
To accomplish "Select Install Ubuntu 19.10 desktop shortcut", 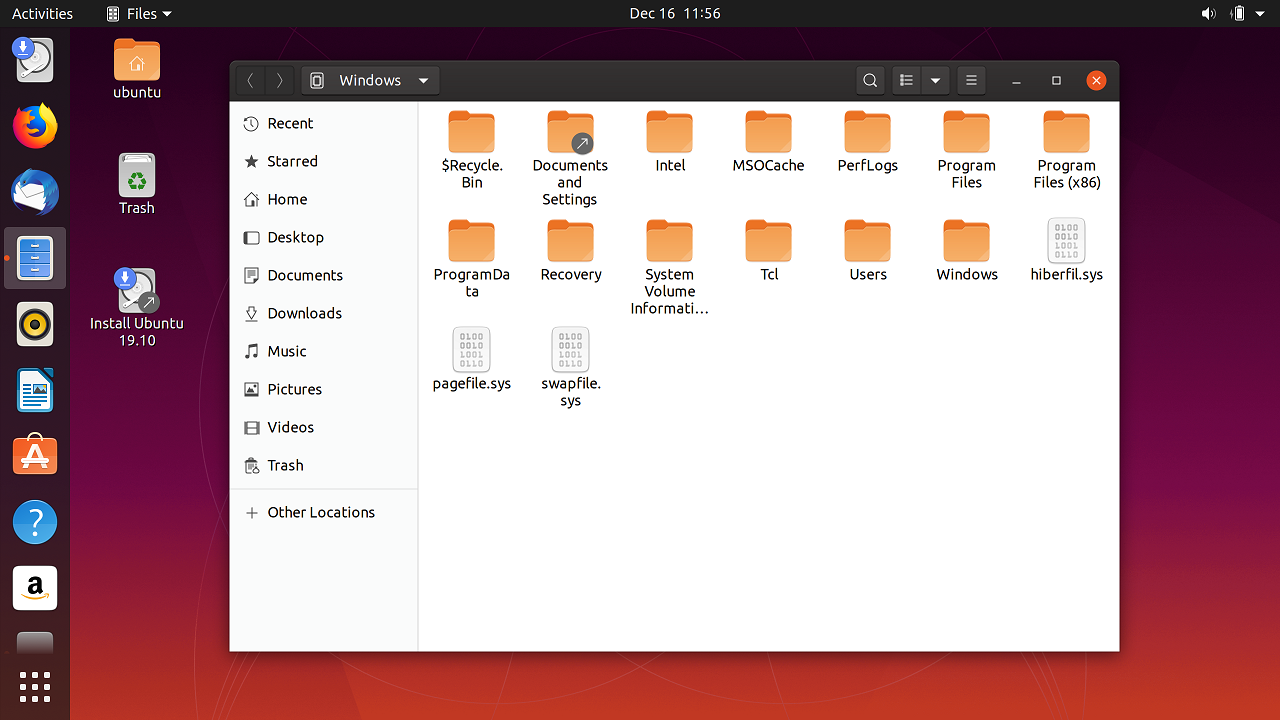I will 137,308.
